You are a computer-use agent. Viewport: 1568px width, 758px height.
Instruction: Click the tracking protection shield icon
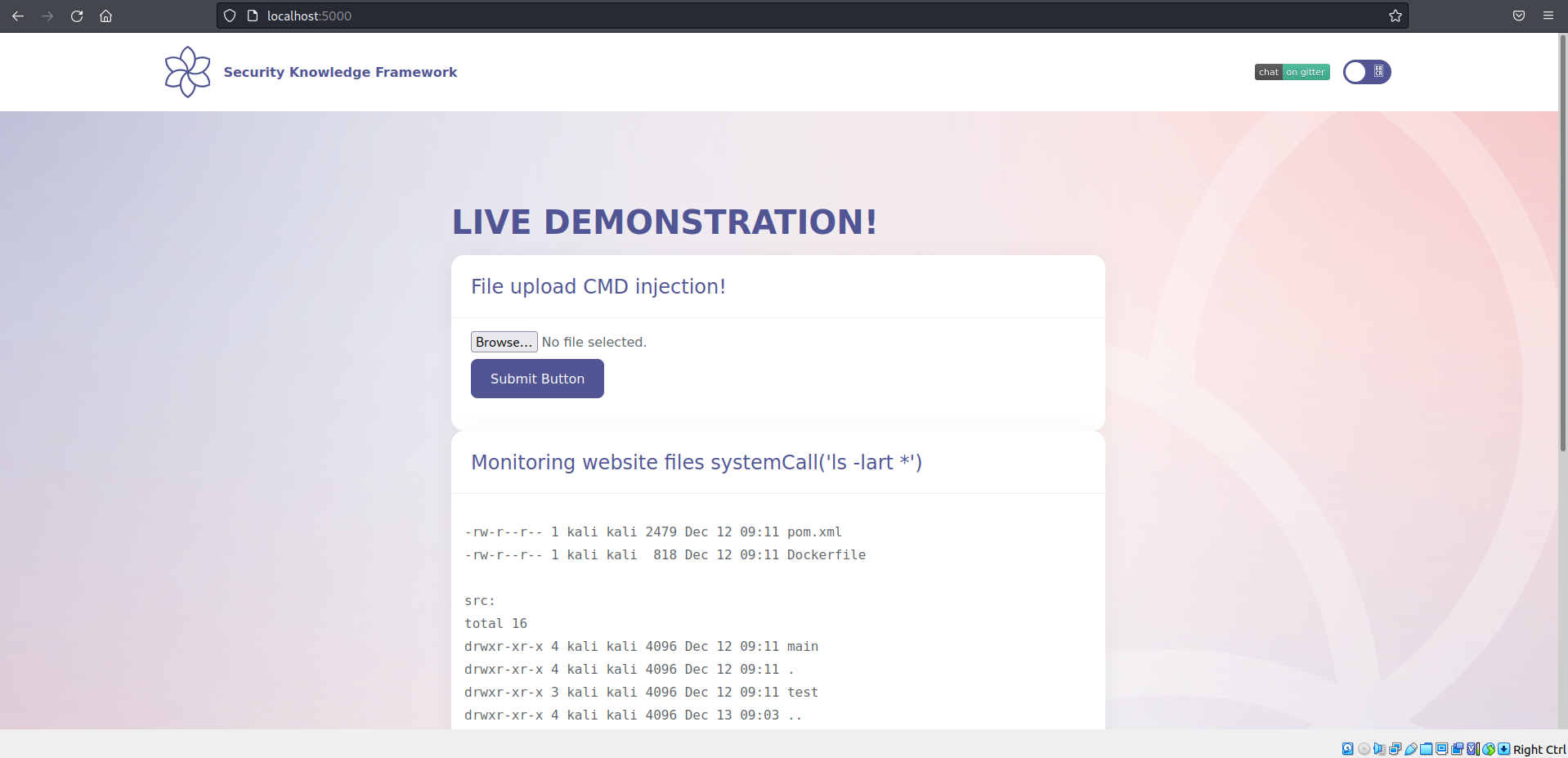tap(230, 16)
